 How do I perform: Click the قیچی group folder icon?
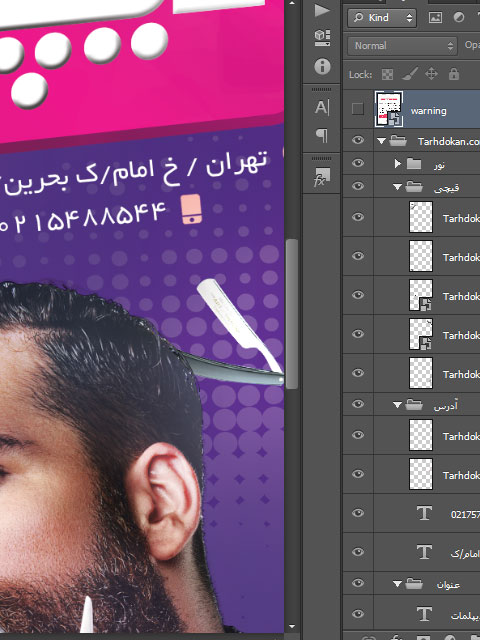(414, 187)
